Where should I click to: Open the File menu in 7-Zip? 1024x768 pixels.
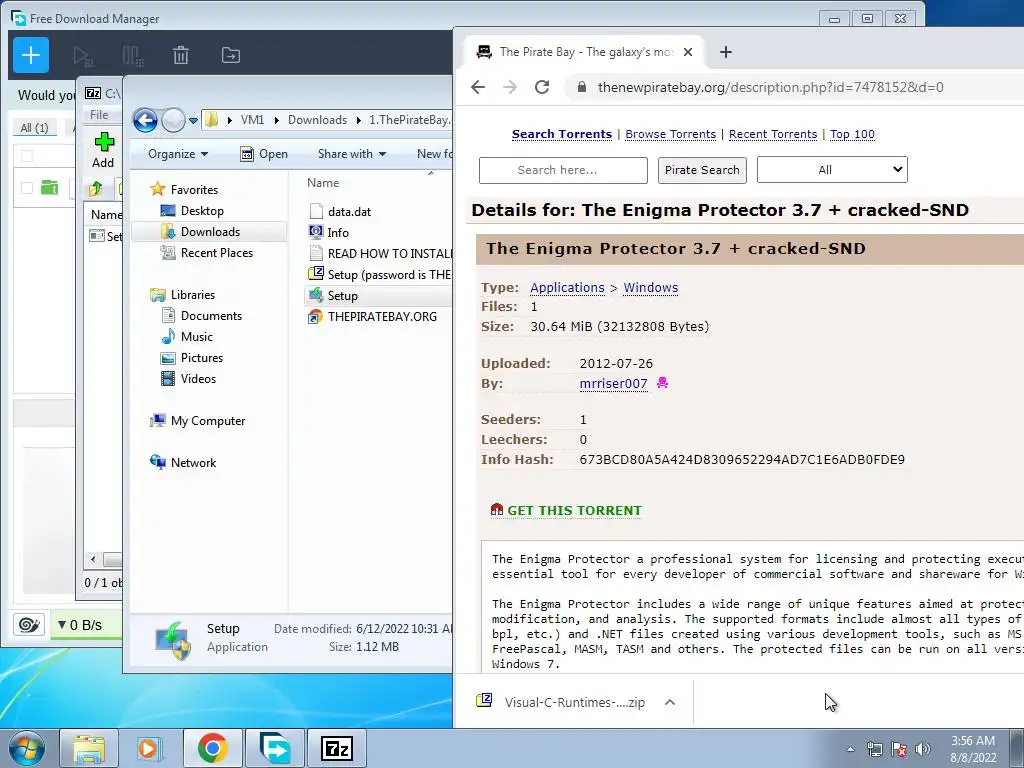coord(99,115)
